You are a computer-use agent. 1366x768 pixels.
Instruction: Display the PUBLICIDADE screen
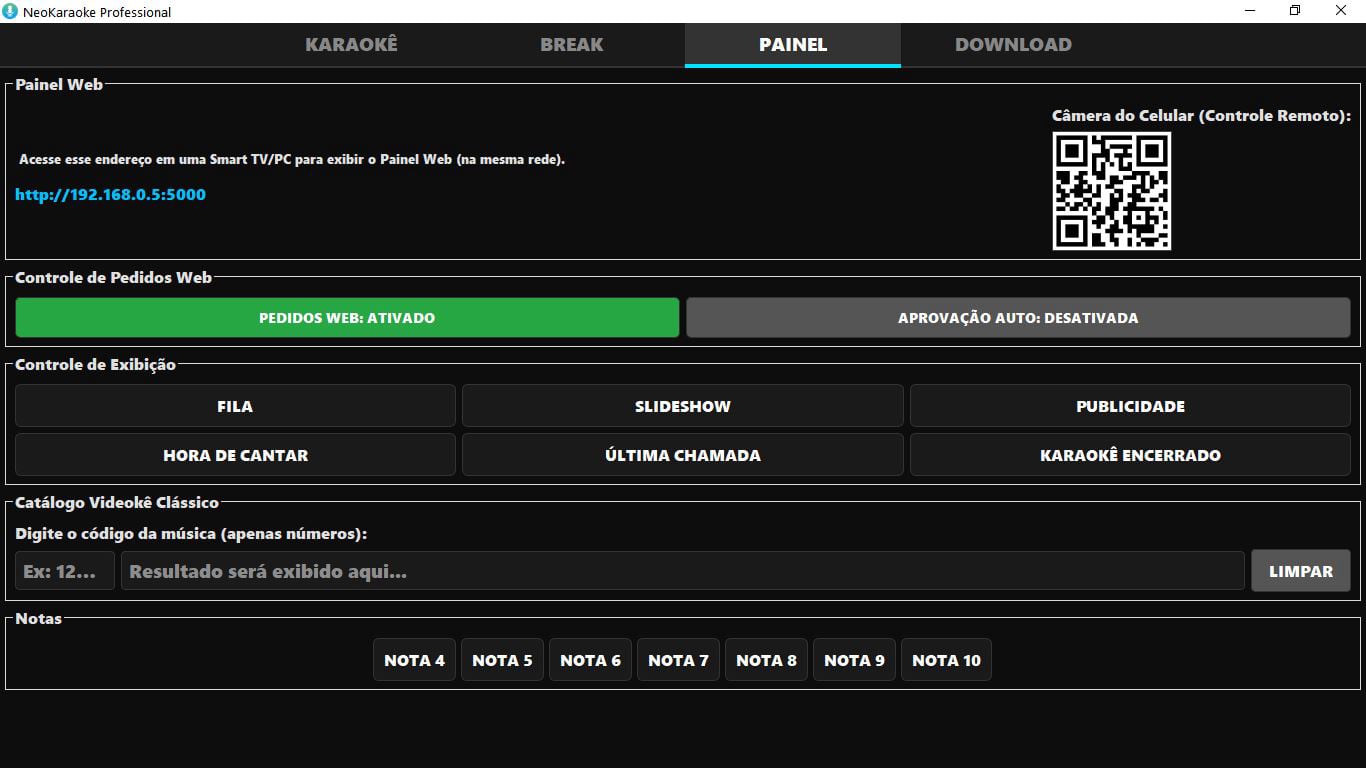[1129, 406]
